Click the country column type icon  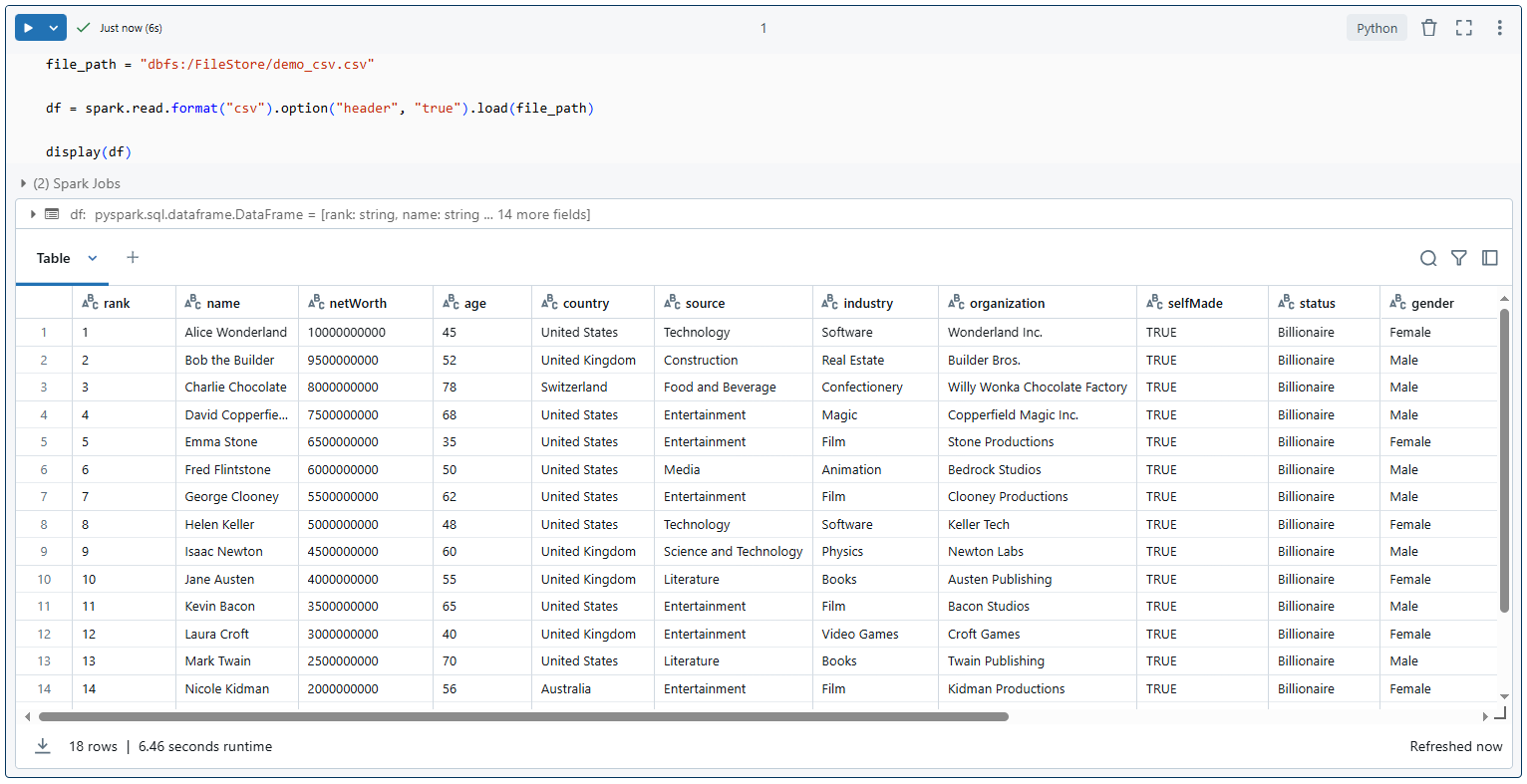549,302
